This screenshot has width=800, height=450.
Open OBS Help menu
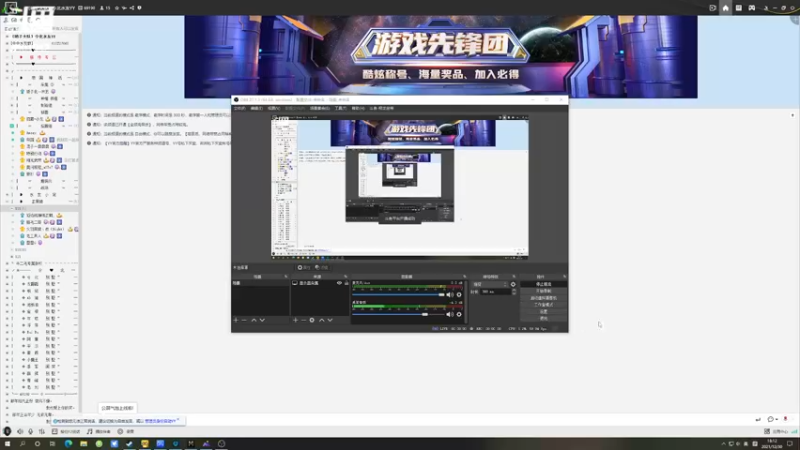point(358,108)
